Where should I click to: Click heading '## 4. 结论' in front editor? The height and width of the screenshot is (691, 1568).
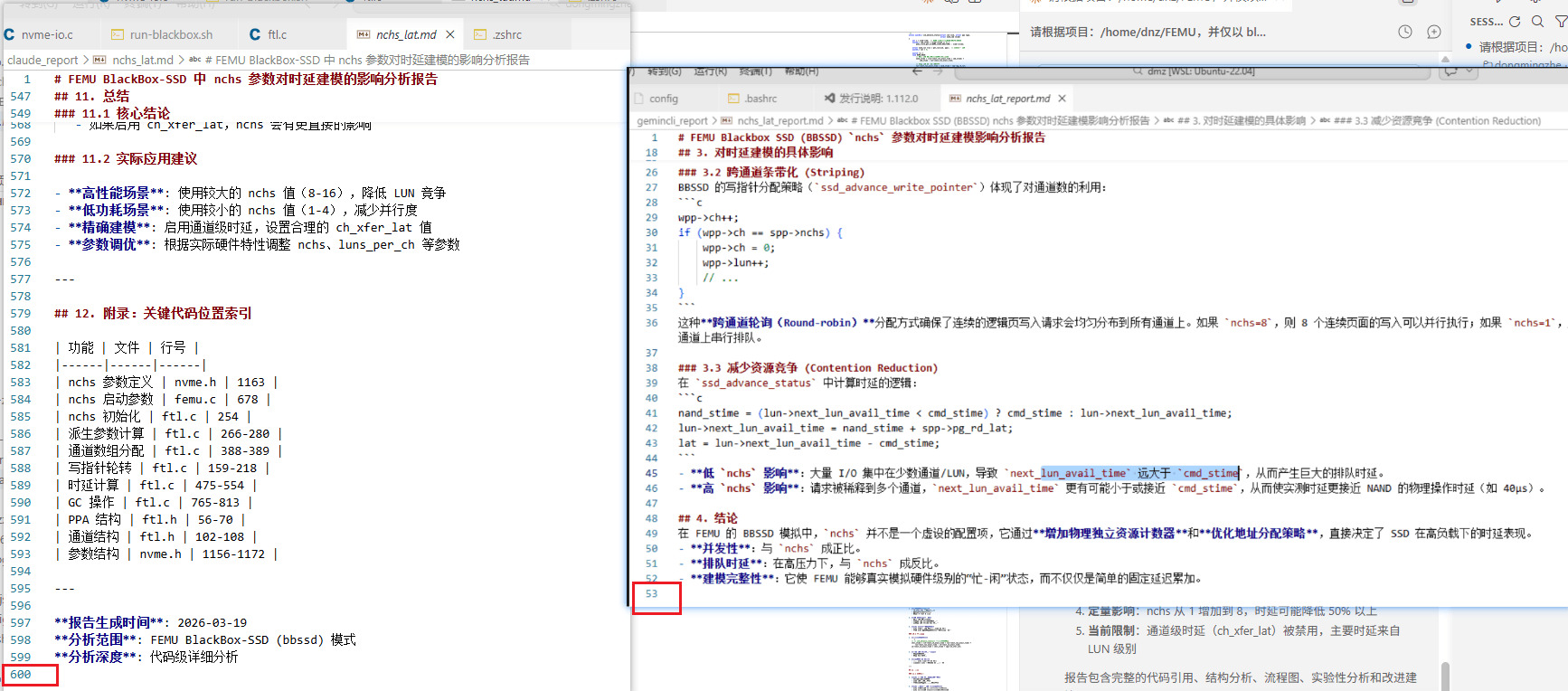point(707,518)
